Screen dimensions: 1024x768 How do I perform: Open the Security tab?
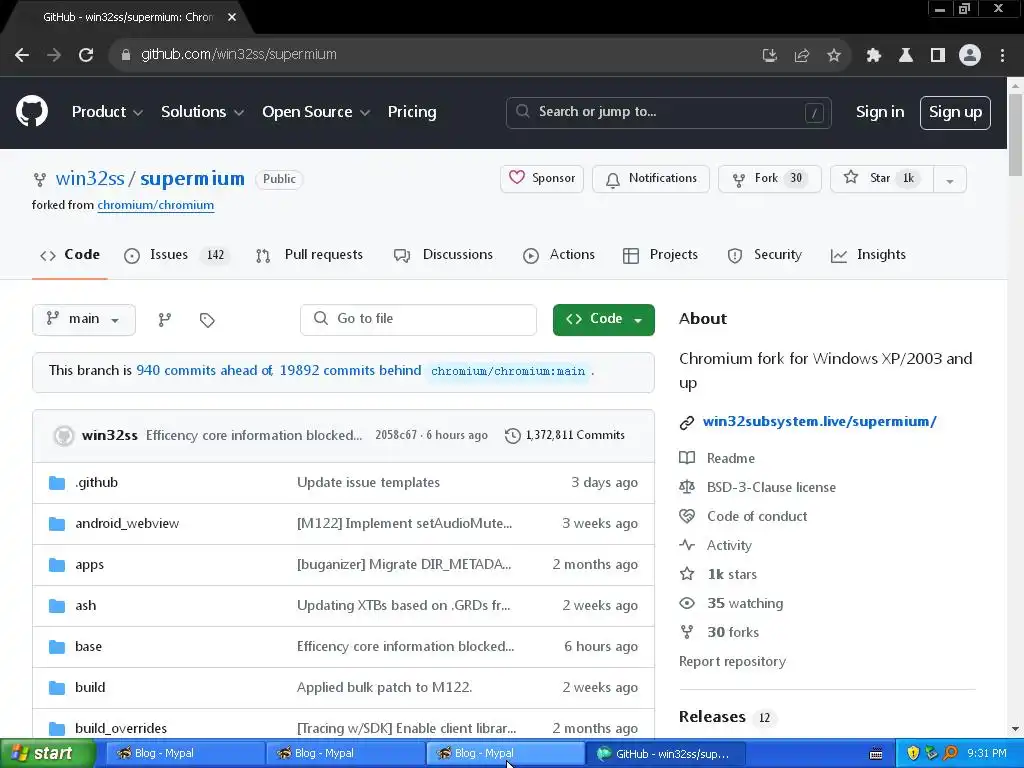[764, 255]
